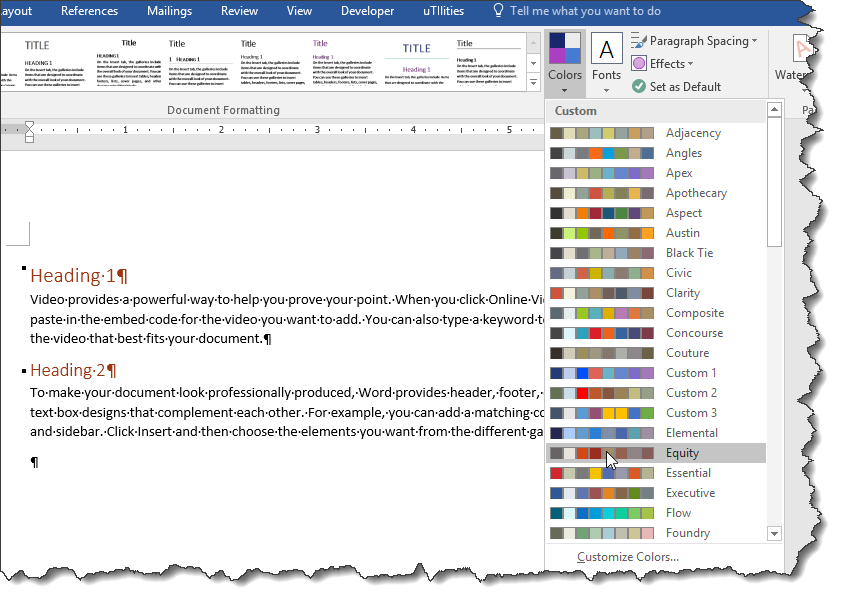Choose the Clarity color scheme
Image resolution: width=845 pixels, height=606 pixels.
coord(656,293)
